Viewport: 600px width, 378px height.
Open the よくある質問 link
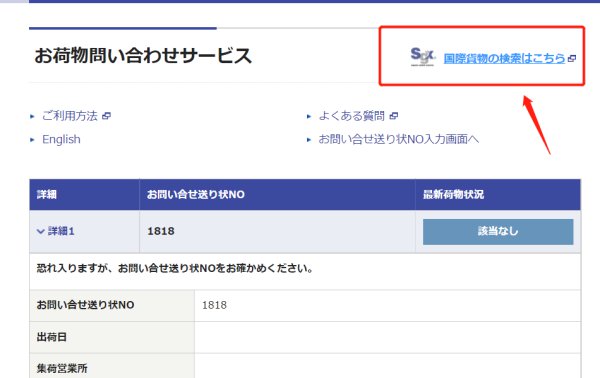(352, 116)
